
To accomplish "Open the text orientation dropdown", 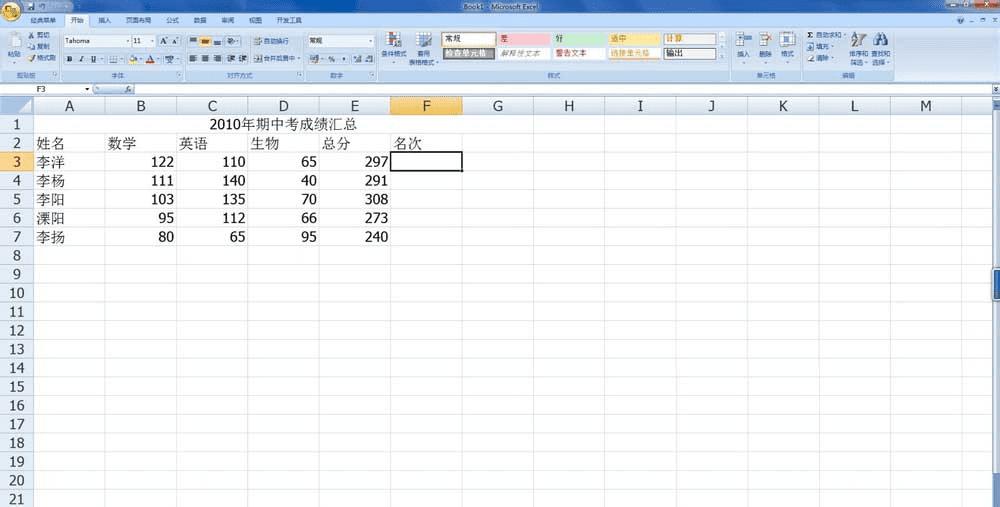I will [233, 41].
